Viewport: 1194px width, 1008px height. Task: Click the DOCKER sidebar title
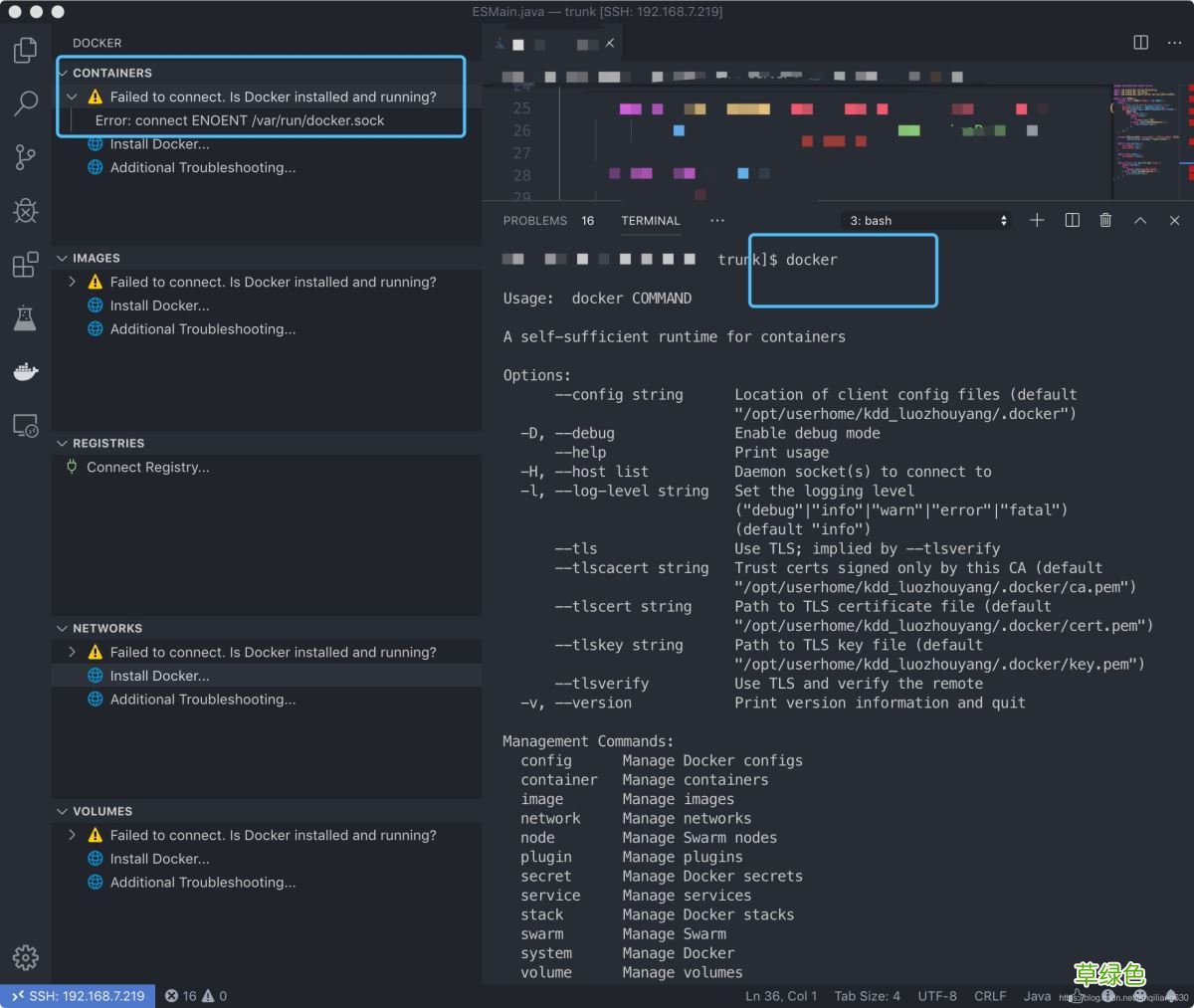point(98,43)
